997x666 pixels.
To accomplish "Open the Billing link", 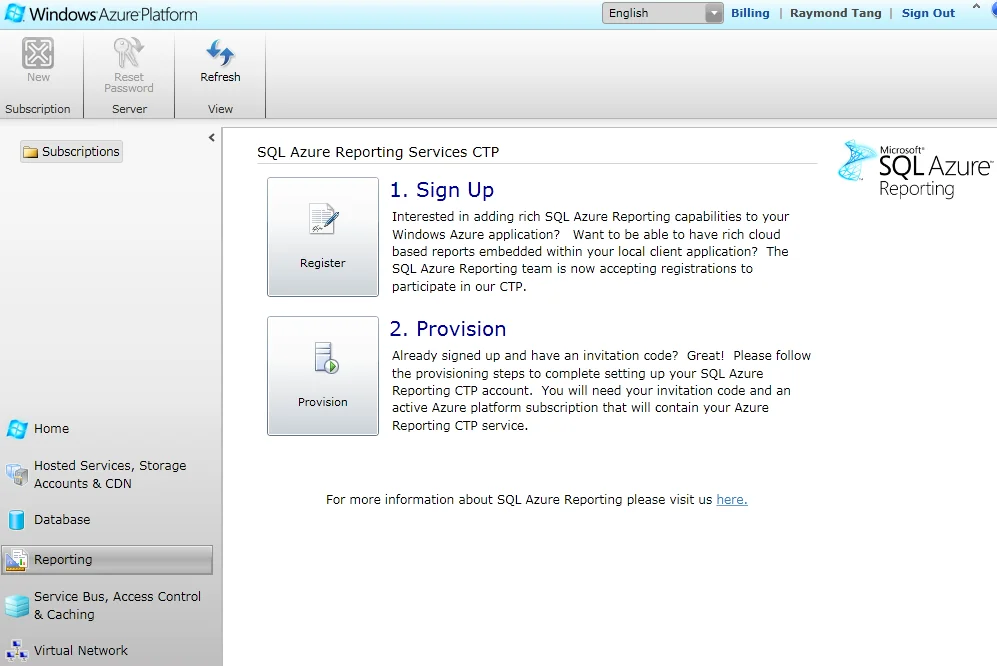I will pyautogui.click(x=750, y=13).
